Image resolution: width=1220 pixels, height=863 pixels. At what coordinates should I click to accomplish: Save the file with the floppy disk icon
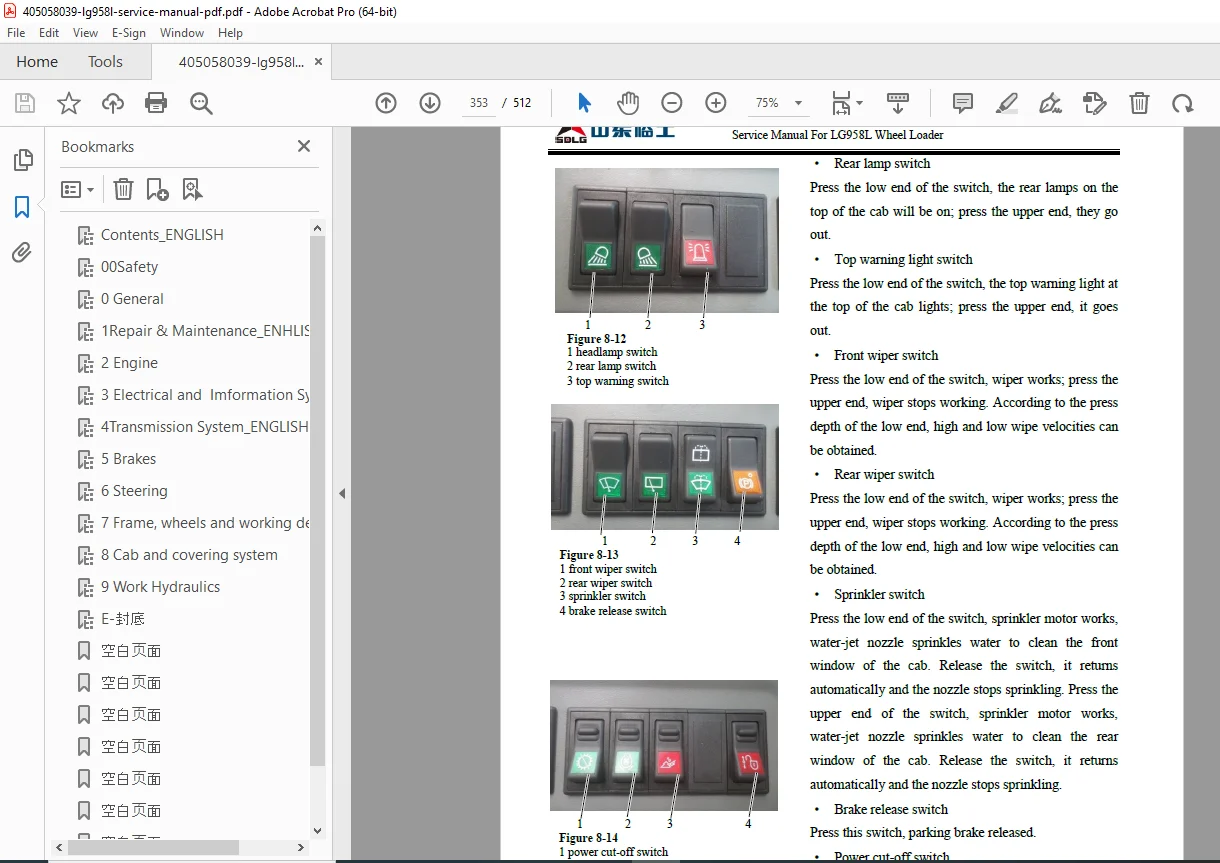tap(25, 103)
